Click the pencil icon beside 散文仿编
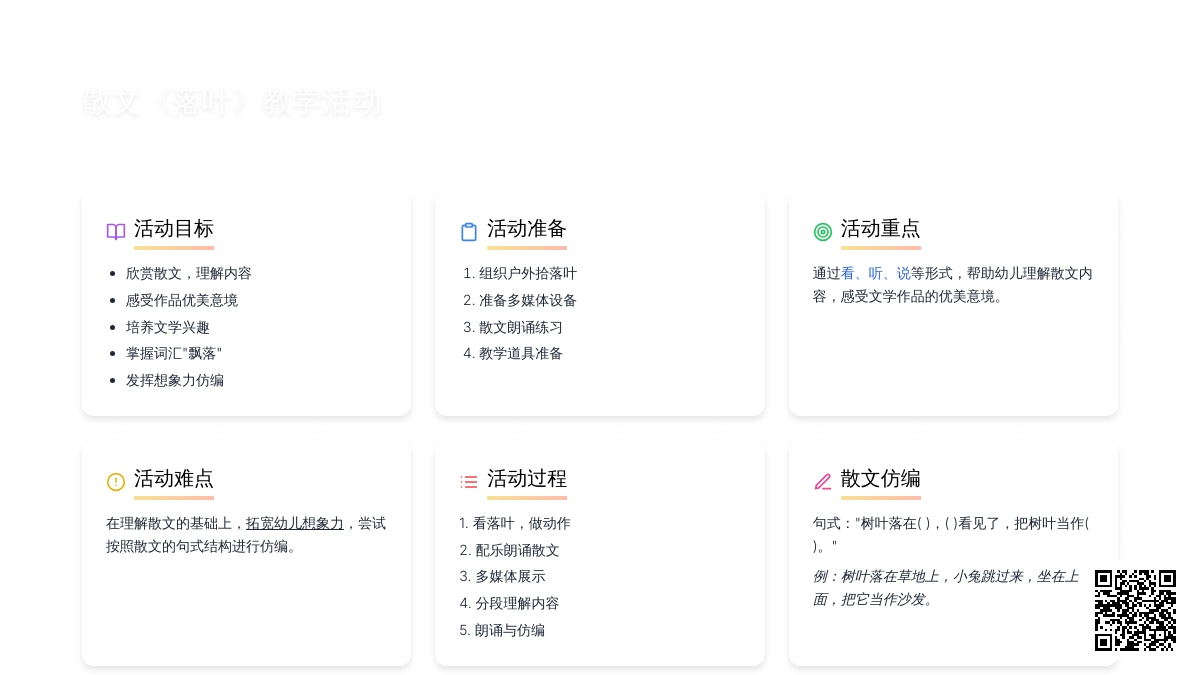The width and height of the screenshot is (1200, 675). (x=823, y=482)
